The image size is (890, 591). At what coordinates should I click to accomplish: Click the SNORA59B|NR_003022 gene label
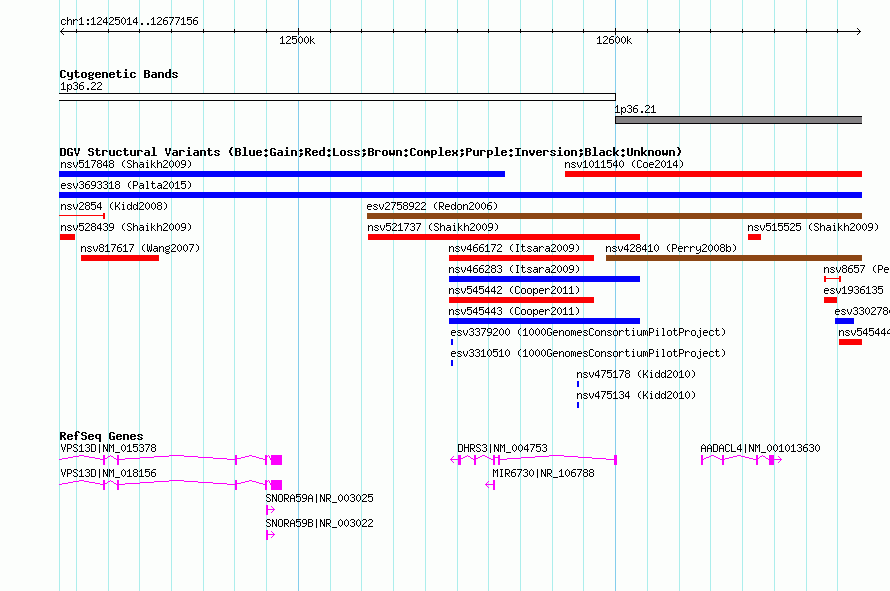pyautogui.click(x=320, y=523)
